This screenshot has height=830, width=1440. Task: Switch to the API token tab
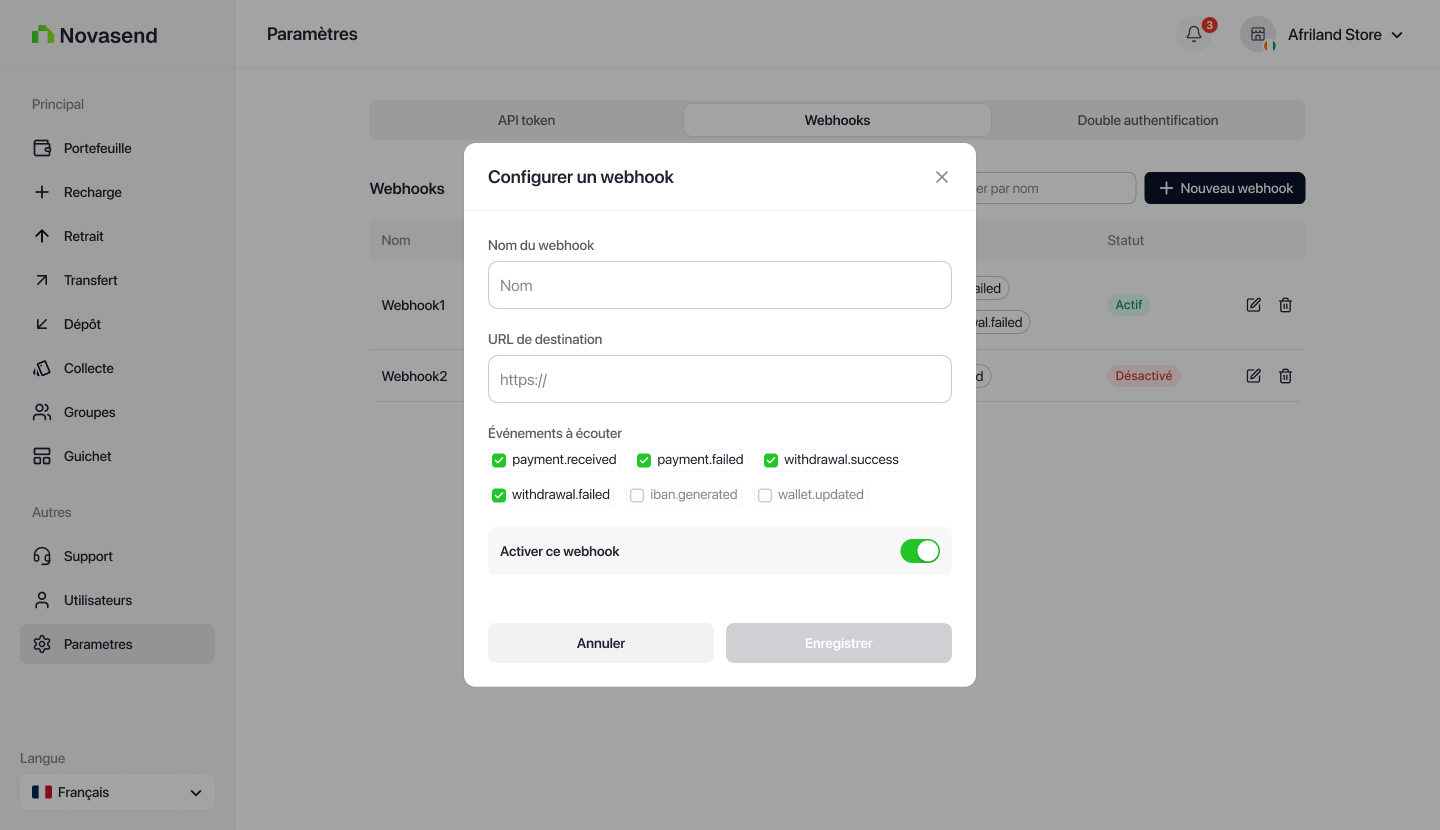pyautogui.click(x=526, y=120)
